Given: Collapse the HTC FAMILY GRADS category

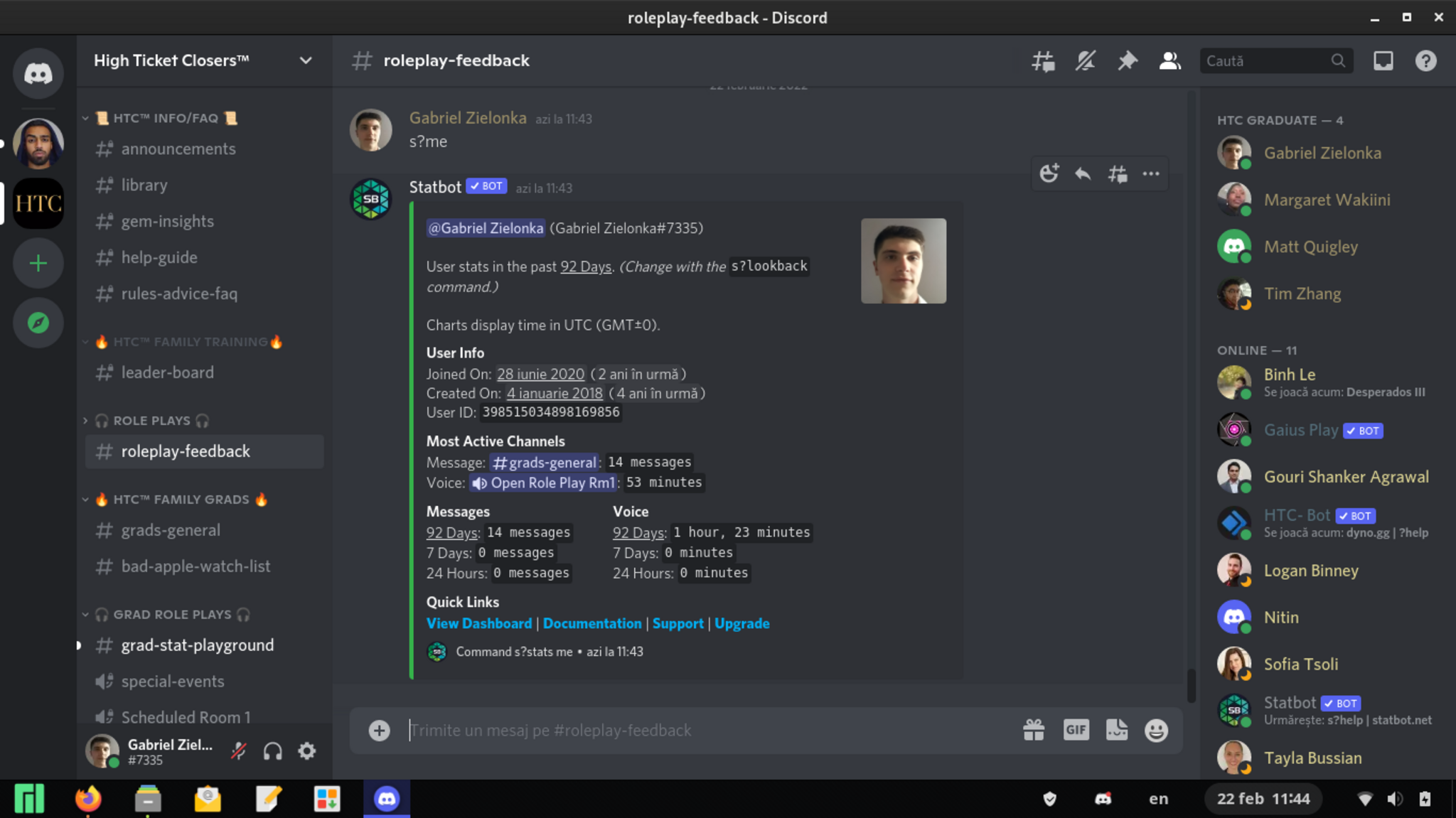Looking at the screenshot, I should (x=181, y=500).
